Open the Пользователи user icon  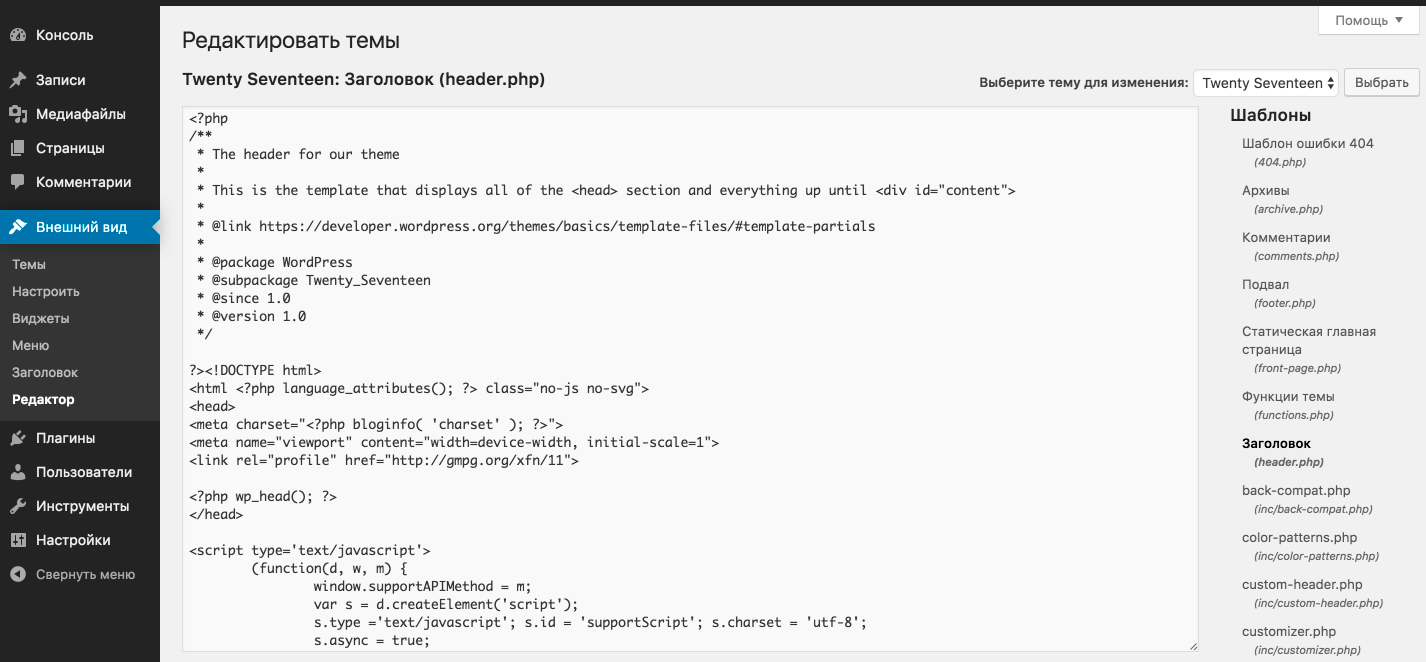tap(18, 472)
